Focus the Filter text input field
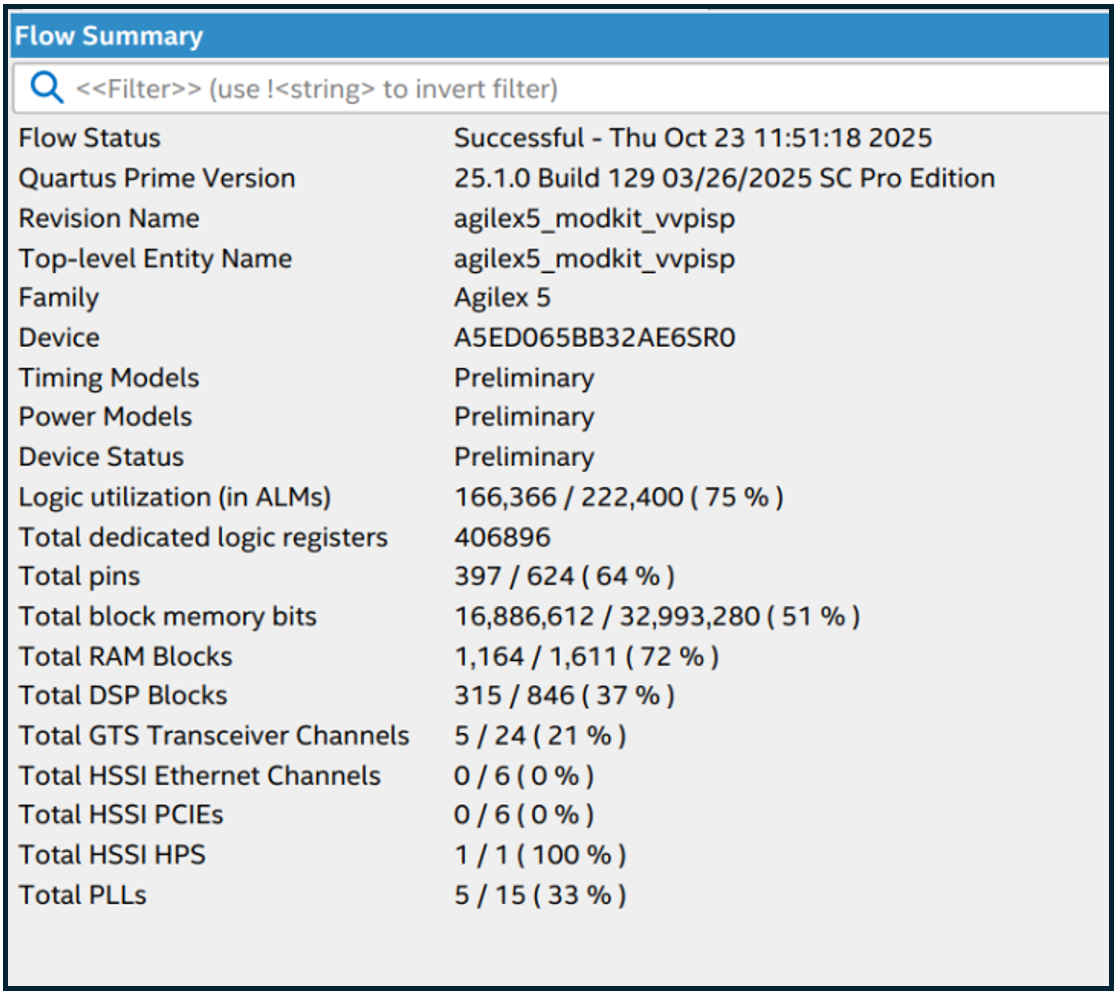Image resolution: width=1120 pixels, height=994 pixels. tap(500, 89)
